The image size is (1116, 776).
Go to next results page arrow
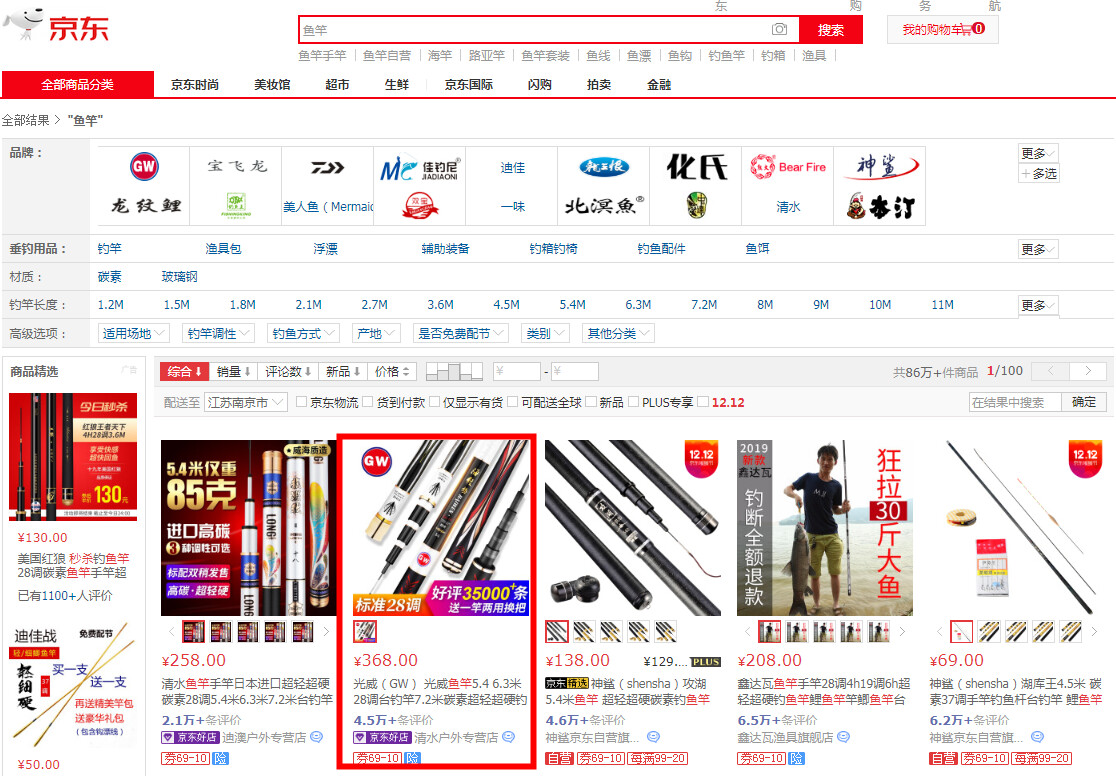(1087, 371)
